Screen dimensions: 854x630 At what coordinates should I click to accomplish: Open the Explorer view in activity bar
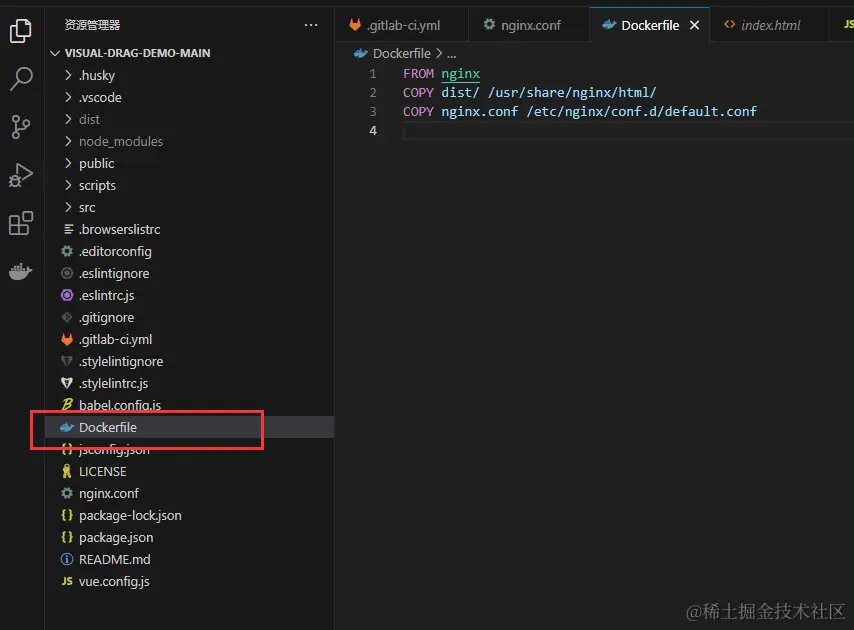coord(21,30)
